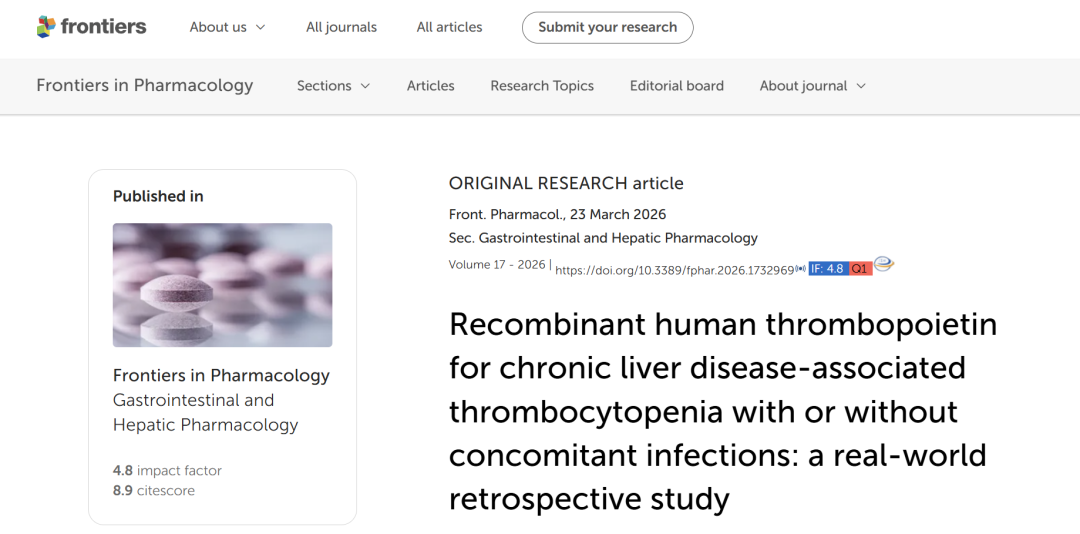Open the Editorial board page
Image resolution: width=1080 pixels, height=534 pixels.
[x=676, y=86]
